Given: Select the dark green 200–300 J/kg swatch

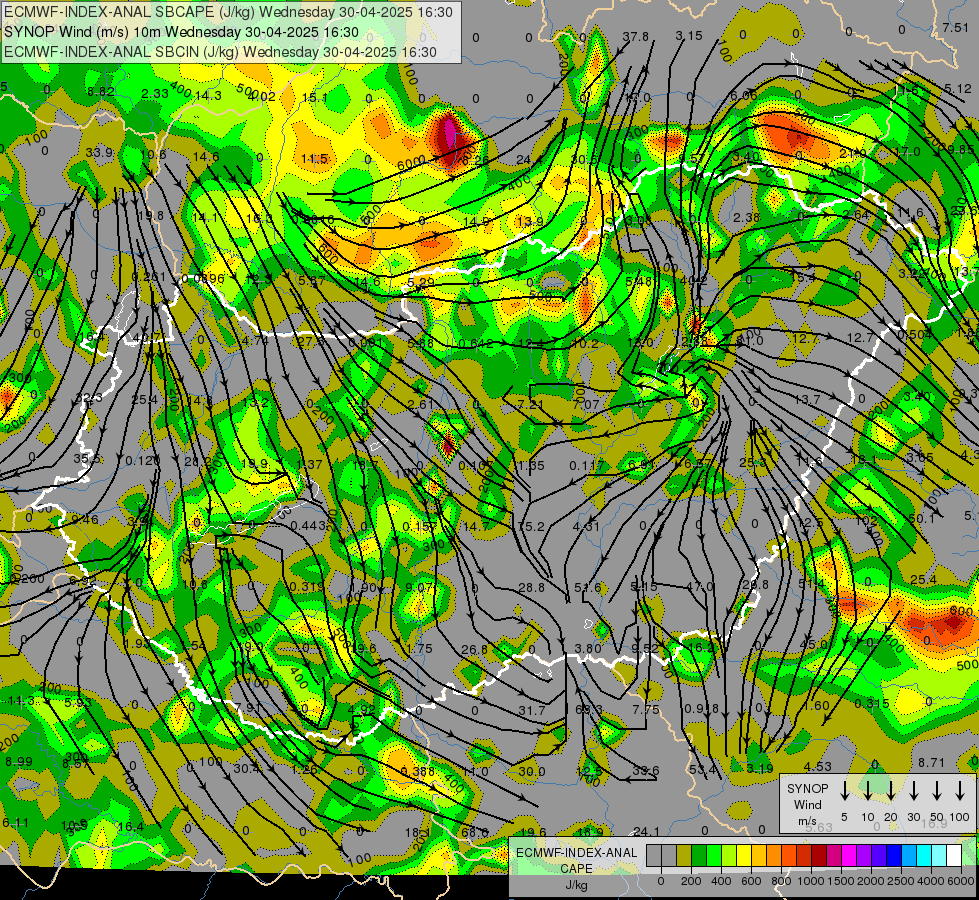Looking at the screenshot, I should pyautogui.click(x=699, y=855).
